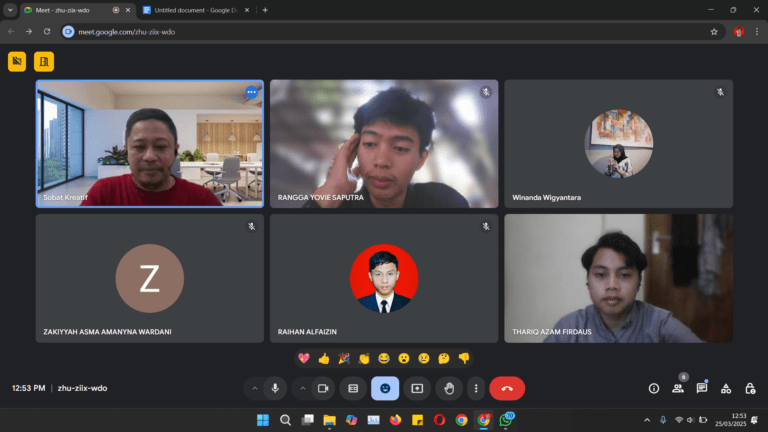Select THARIQ AZAM FIRDAUS video tile
This screenshot has width=768, height=432.
619,278
